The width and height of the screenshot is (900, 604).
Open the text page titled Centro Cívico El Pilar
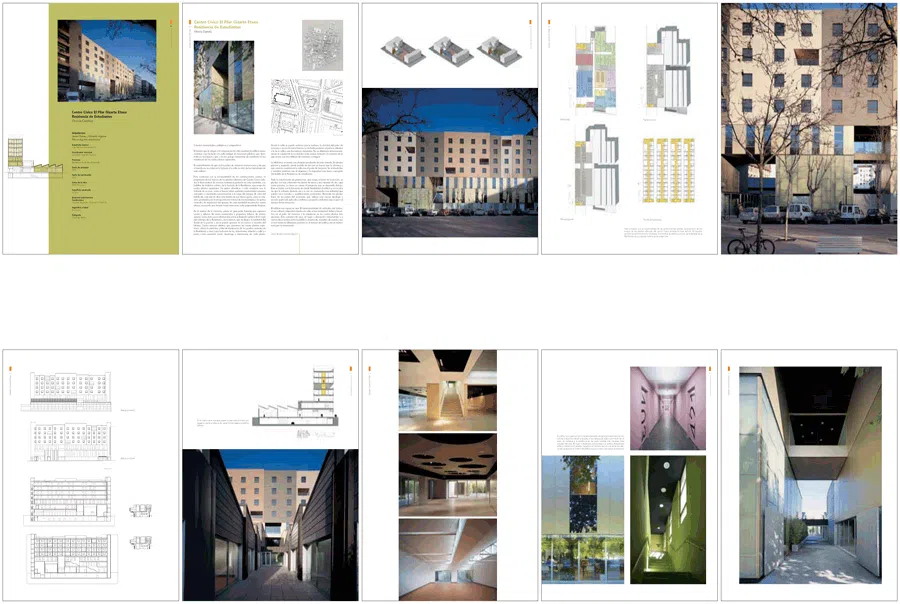coord(270,129)
